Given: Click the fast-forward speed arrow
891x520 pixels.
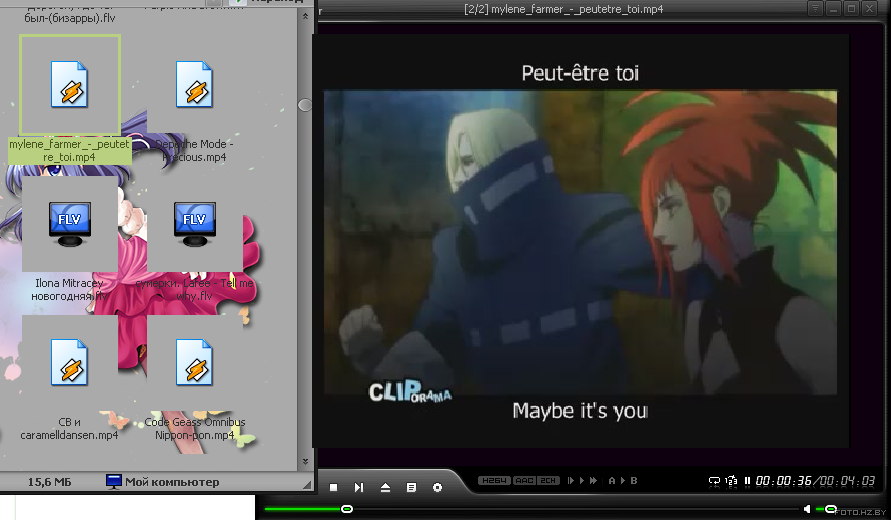Looking at the screenshot, I should click(593, 481).
